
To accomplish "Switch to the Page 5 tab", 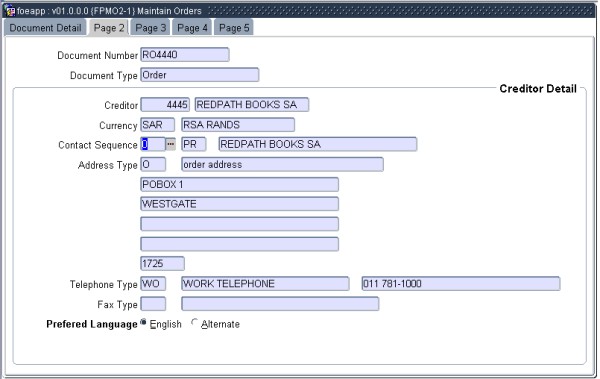I will [234, 28].
